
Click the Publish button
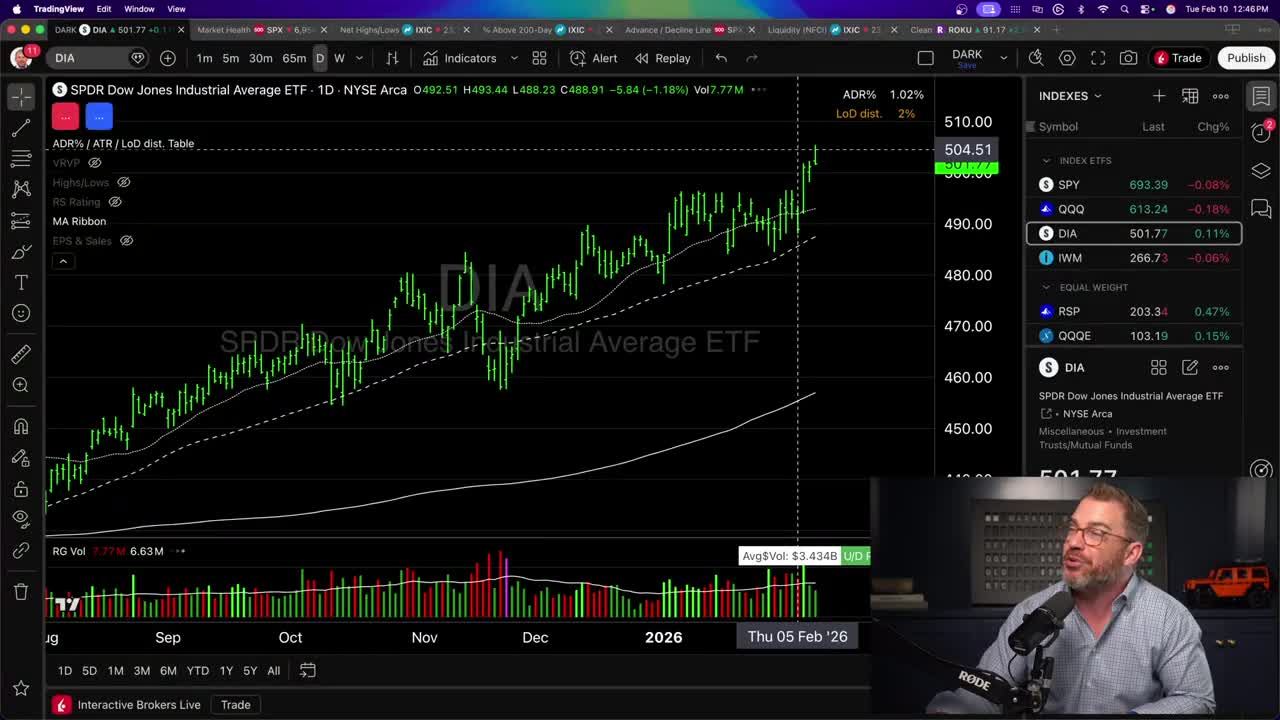tap(1245, 58)
